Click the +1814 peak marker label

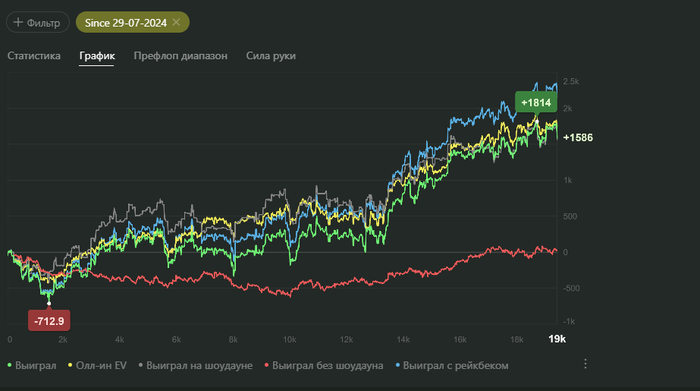(x=536, y=103)
